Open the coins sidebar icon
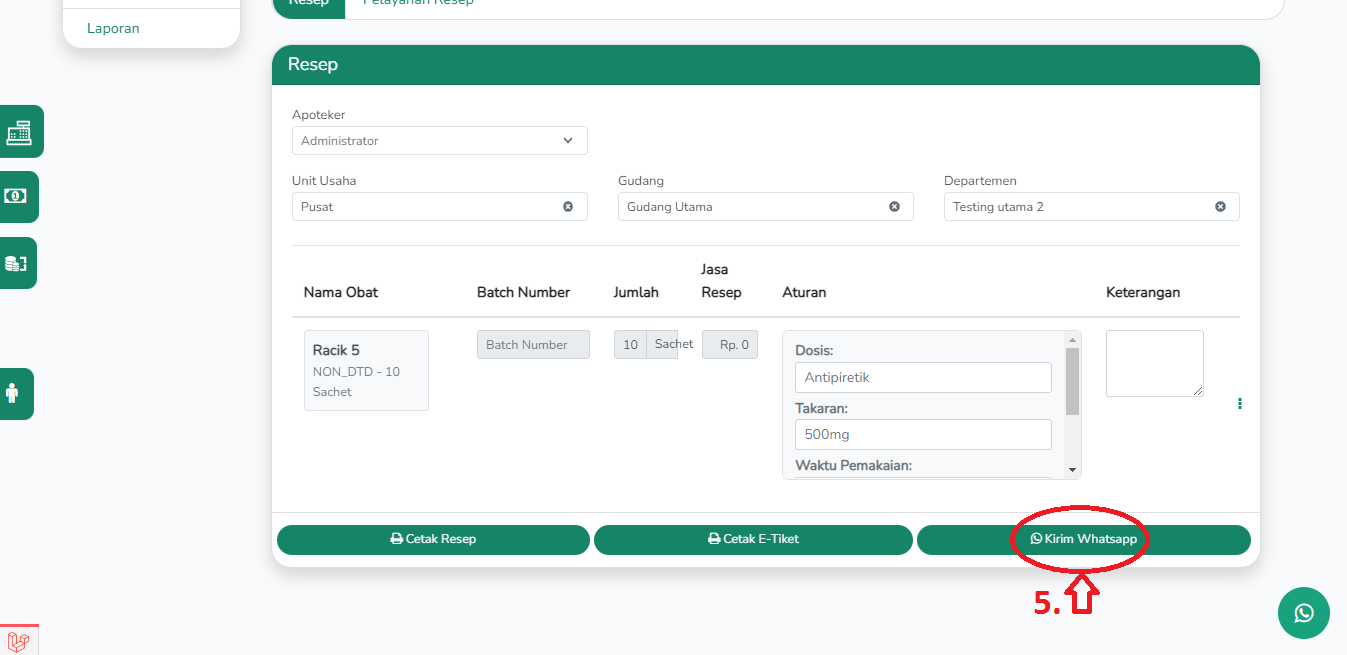 tap(16, 263)
